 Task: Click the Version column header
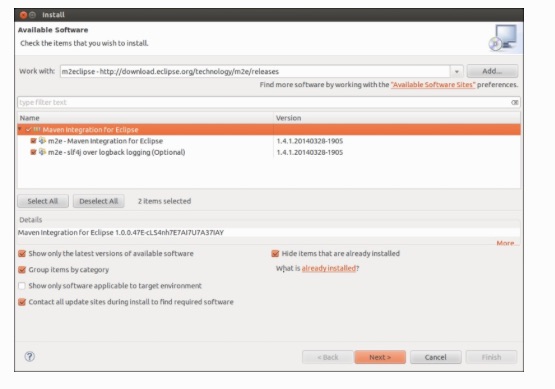[x=397, y=118]
